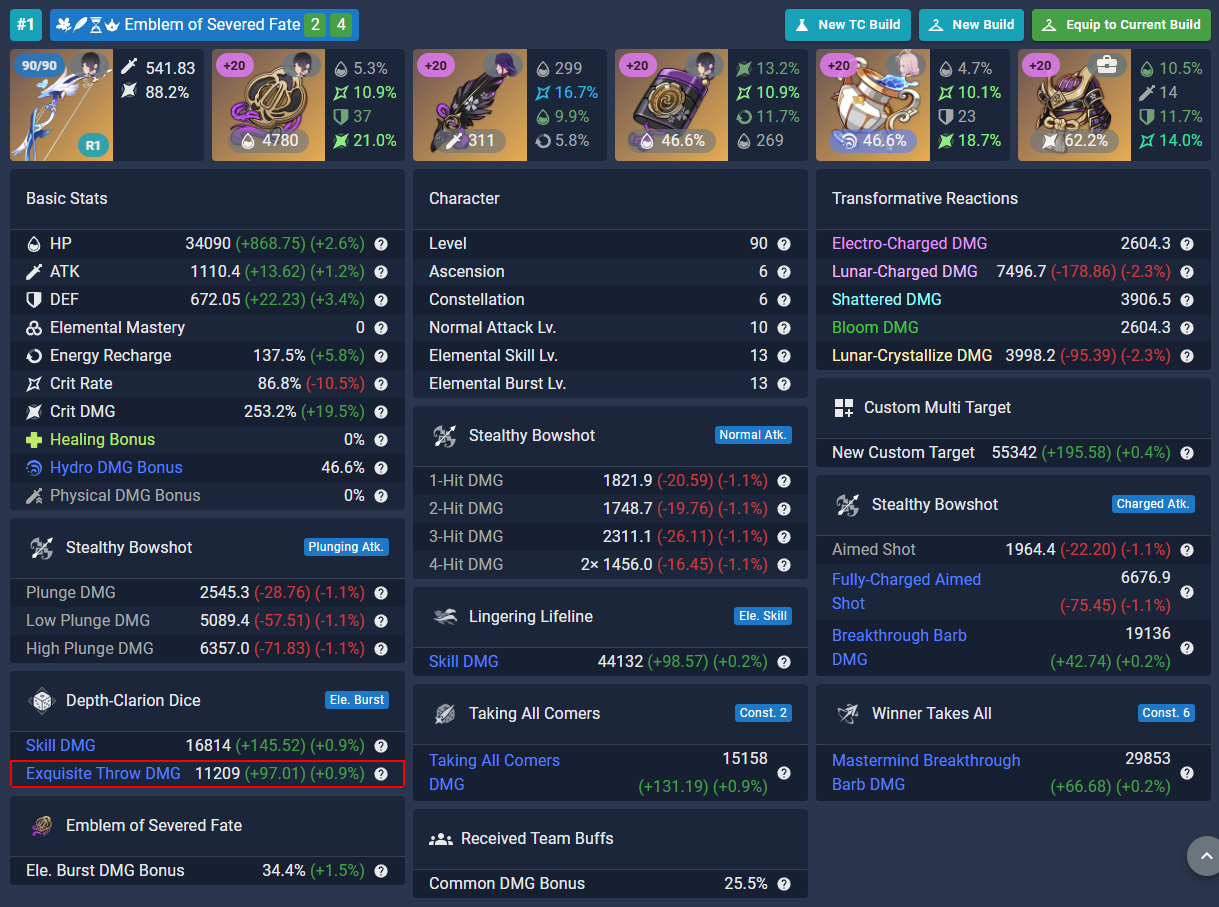
Task: Open the circlet artifact with 62.2% crit
Action: (x=1114, y=105)
